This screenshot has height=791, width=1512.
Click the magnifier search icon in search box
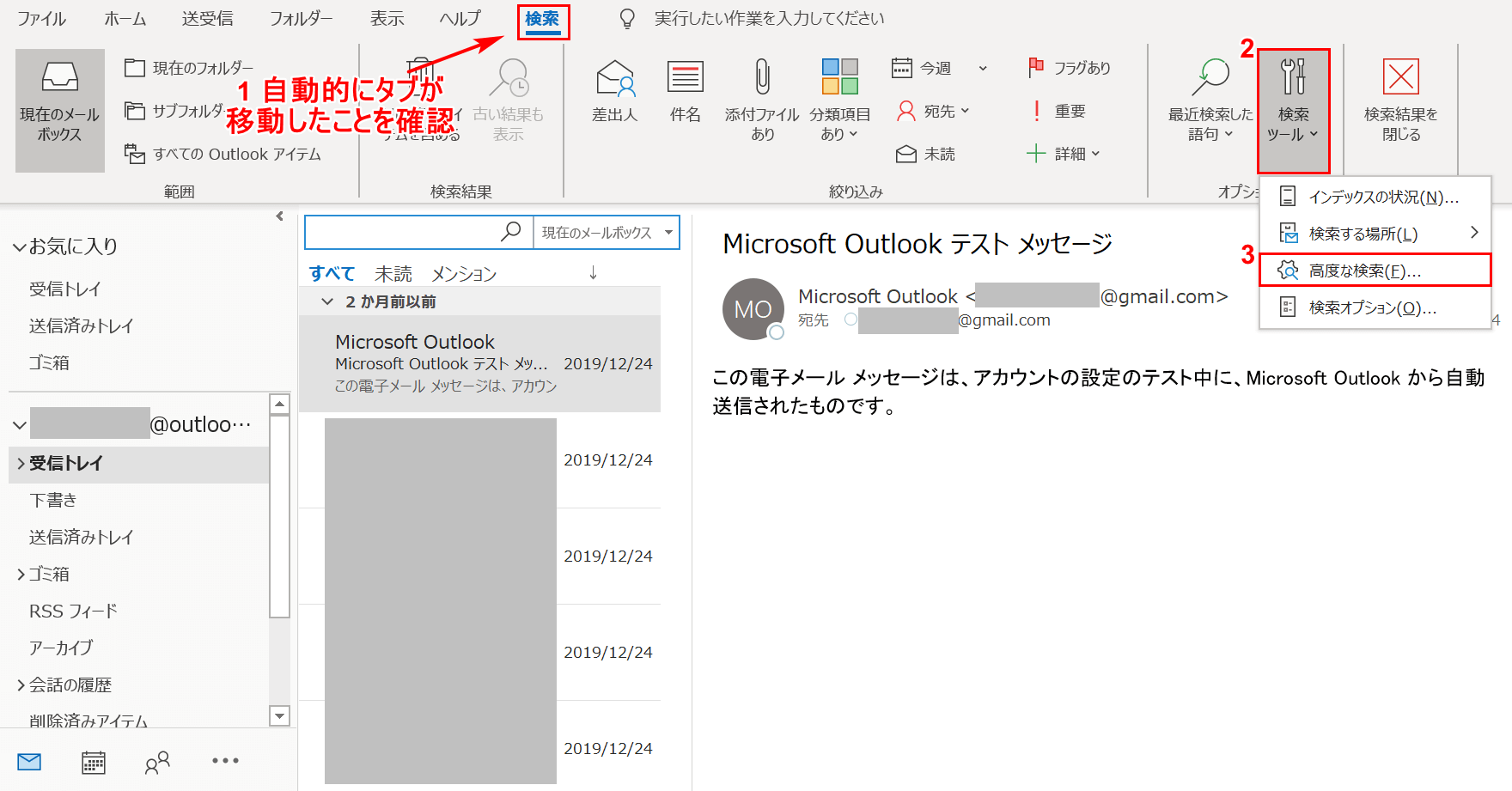(511, 232)
